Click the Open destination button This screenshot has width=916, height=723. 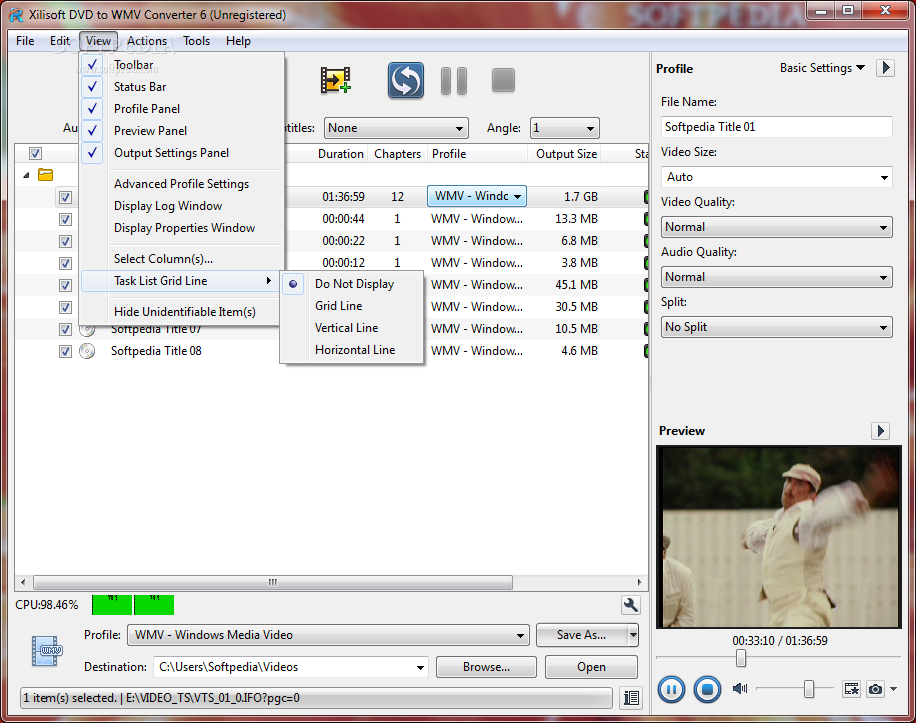click(x=591, y=667)
